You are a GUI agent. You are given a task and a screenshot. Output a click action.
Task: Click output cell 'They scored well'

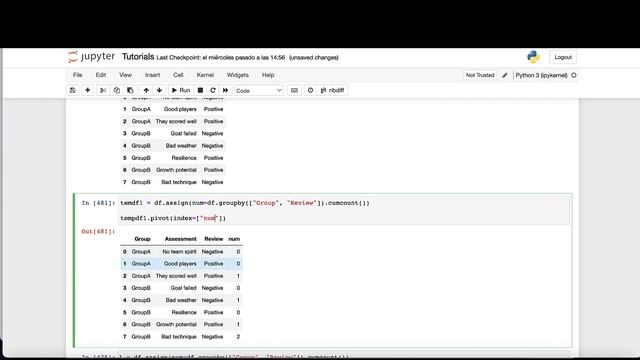176,276
